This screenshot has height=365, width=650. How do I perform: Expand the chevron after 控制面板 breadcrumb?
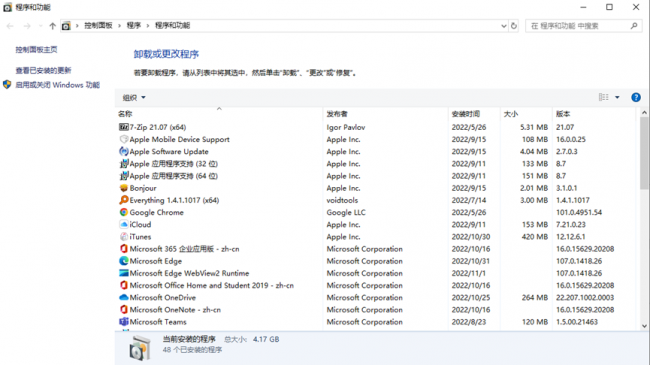(119, 26)
